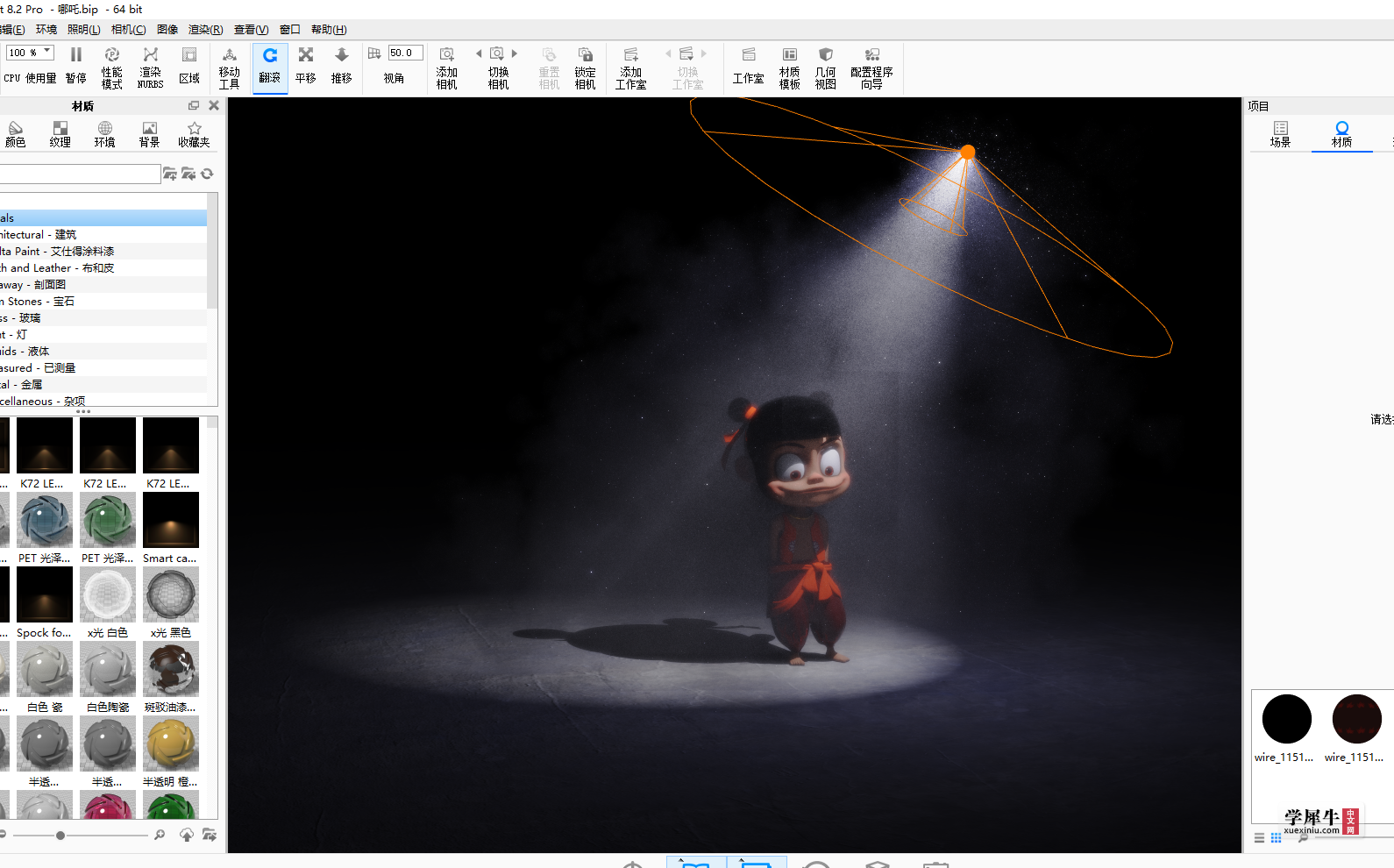Switch library to 背景 backplates tab

click(150, 134)
